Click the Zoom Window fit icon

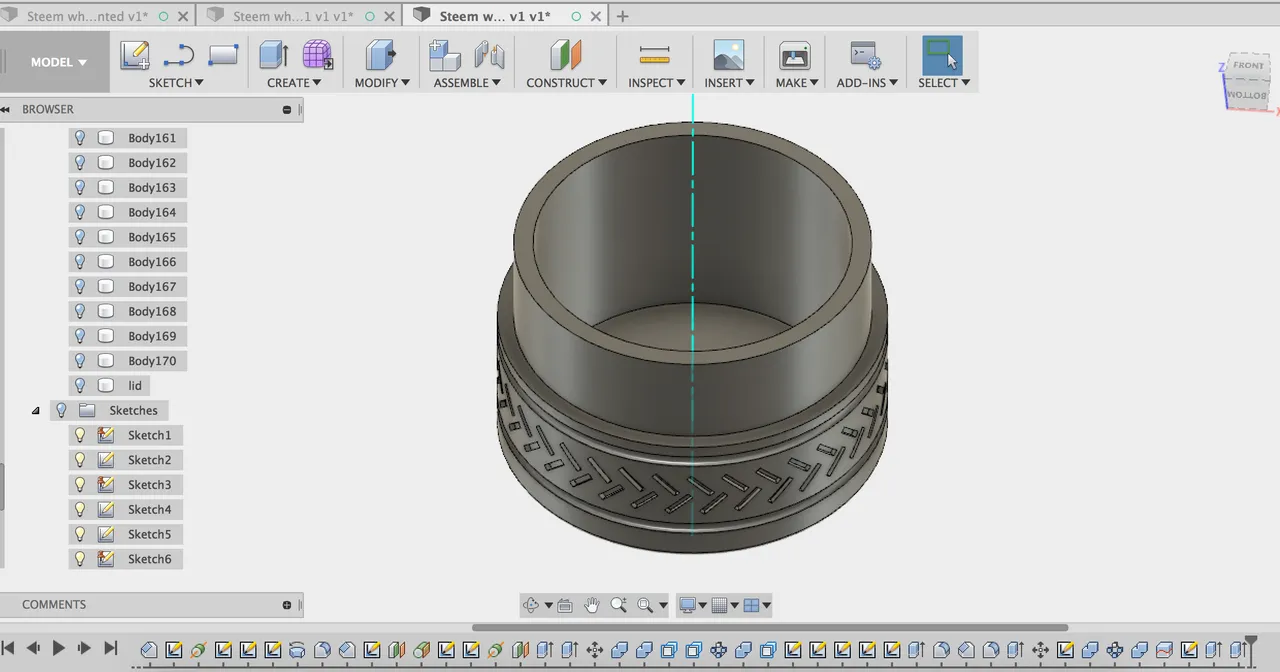point(646,605)
